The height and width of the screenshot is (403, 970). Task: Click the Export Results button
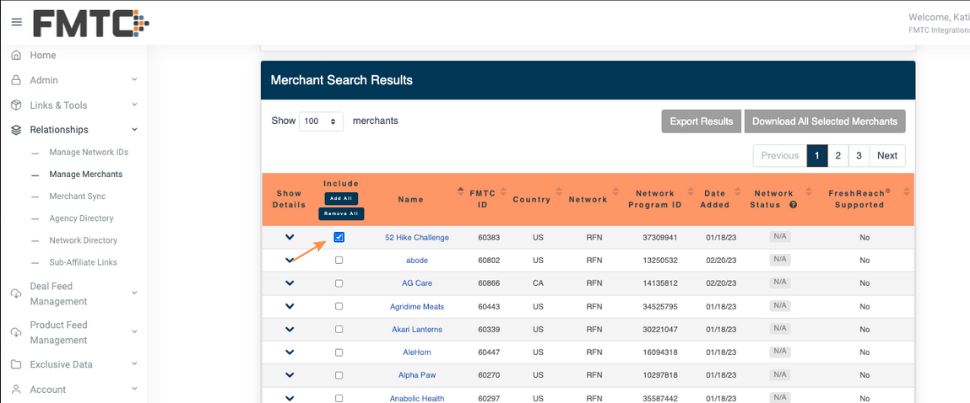click(x=701, y=122)
